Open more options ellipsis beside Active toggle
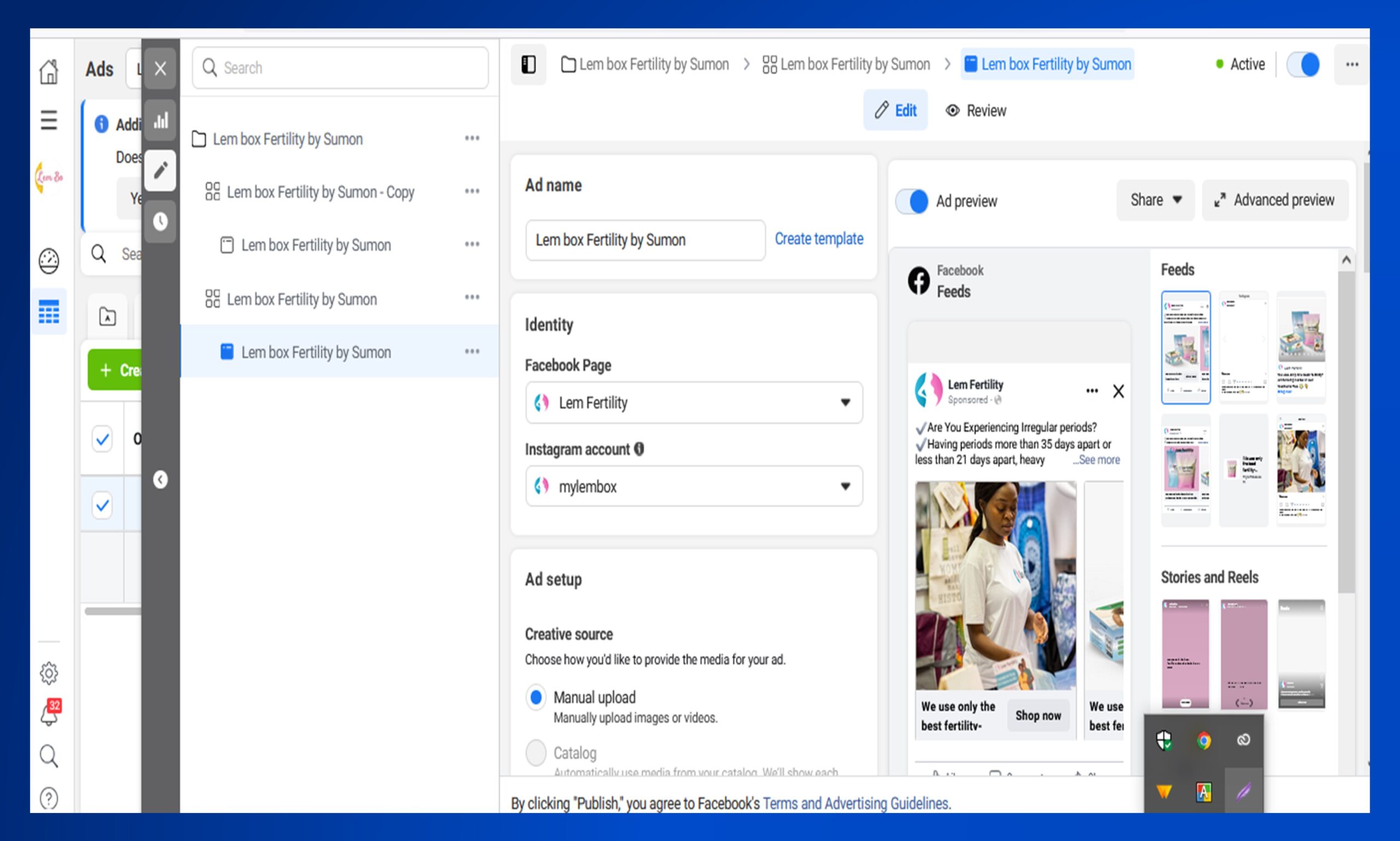The height and width of the screenshot is (841, 1400). (x=1352, y=65)
